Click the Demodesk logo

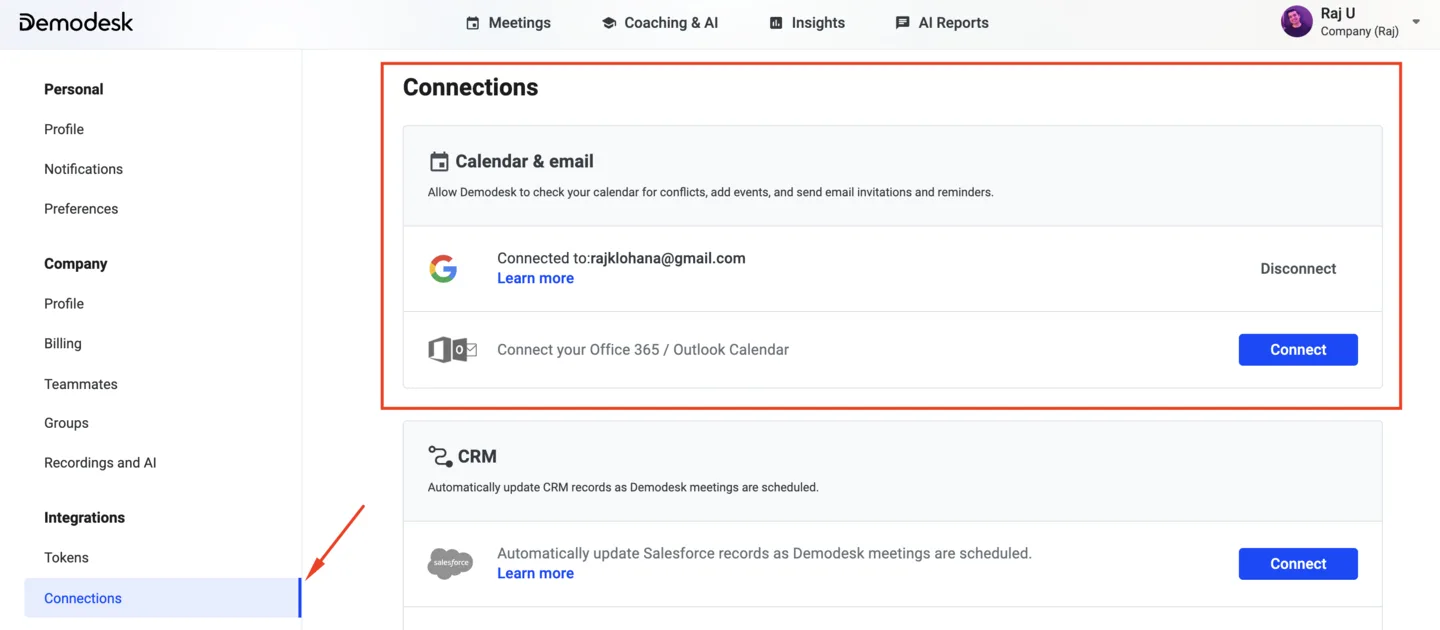pyautogui.click(x=76, y=22)
